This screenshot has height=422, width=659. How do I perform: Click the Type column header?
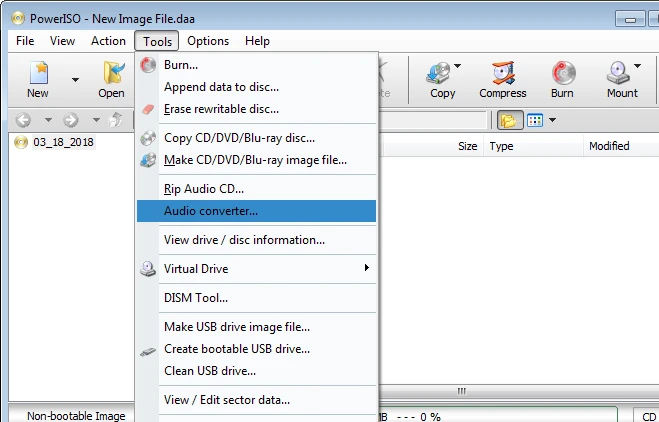pos(533,146)
